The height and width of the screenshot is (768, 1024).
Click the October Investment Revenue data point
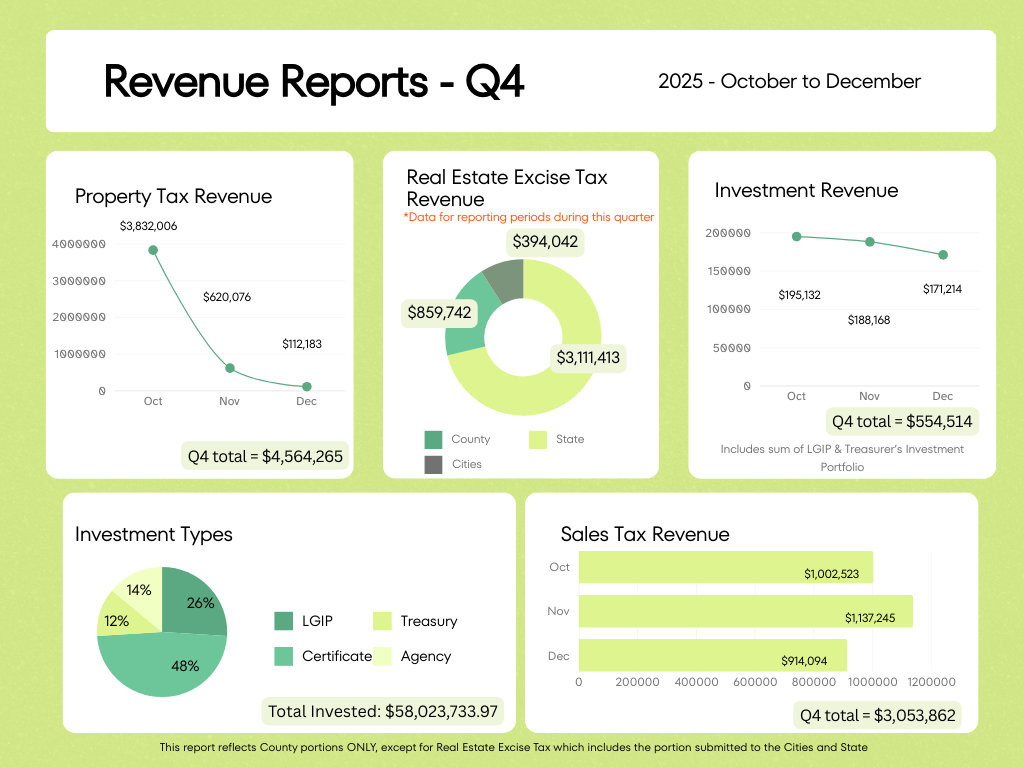point(796,236)
